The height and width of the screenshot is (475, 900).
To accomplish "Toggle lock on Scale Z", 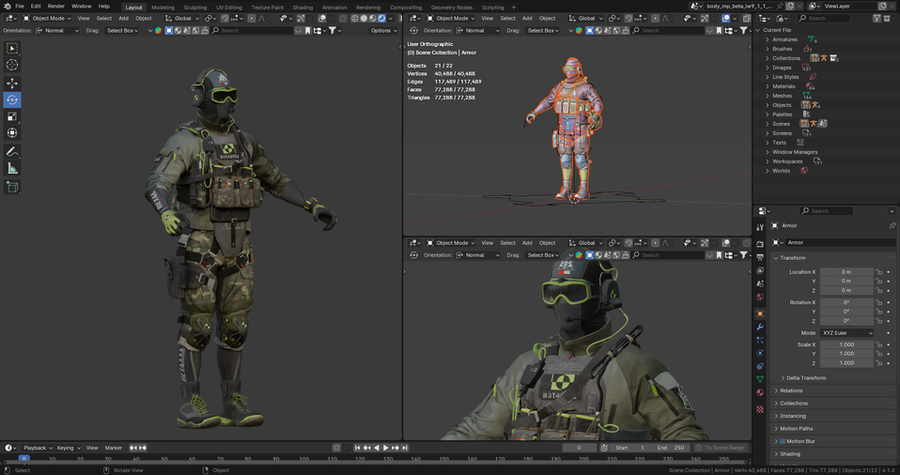I will (x=879, y=363).
